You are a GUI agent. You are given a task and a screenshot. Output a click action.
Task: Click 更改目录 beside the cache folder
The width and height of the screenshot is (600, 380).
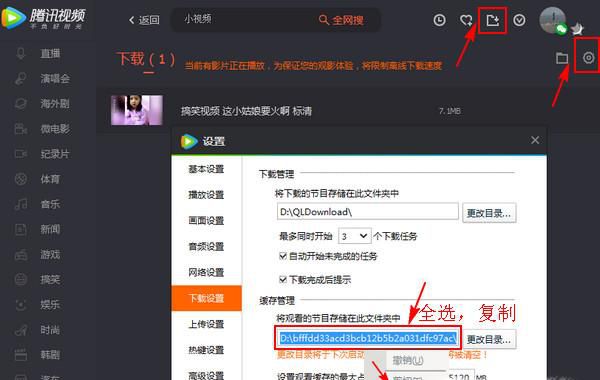(489, 339)
